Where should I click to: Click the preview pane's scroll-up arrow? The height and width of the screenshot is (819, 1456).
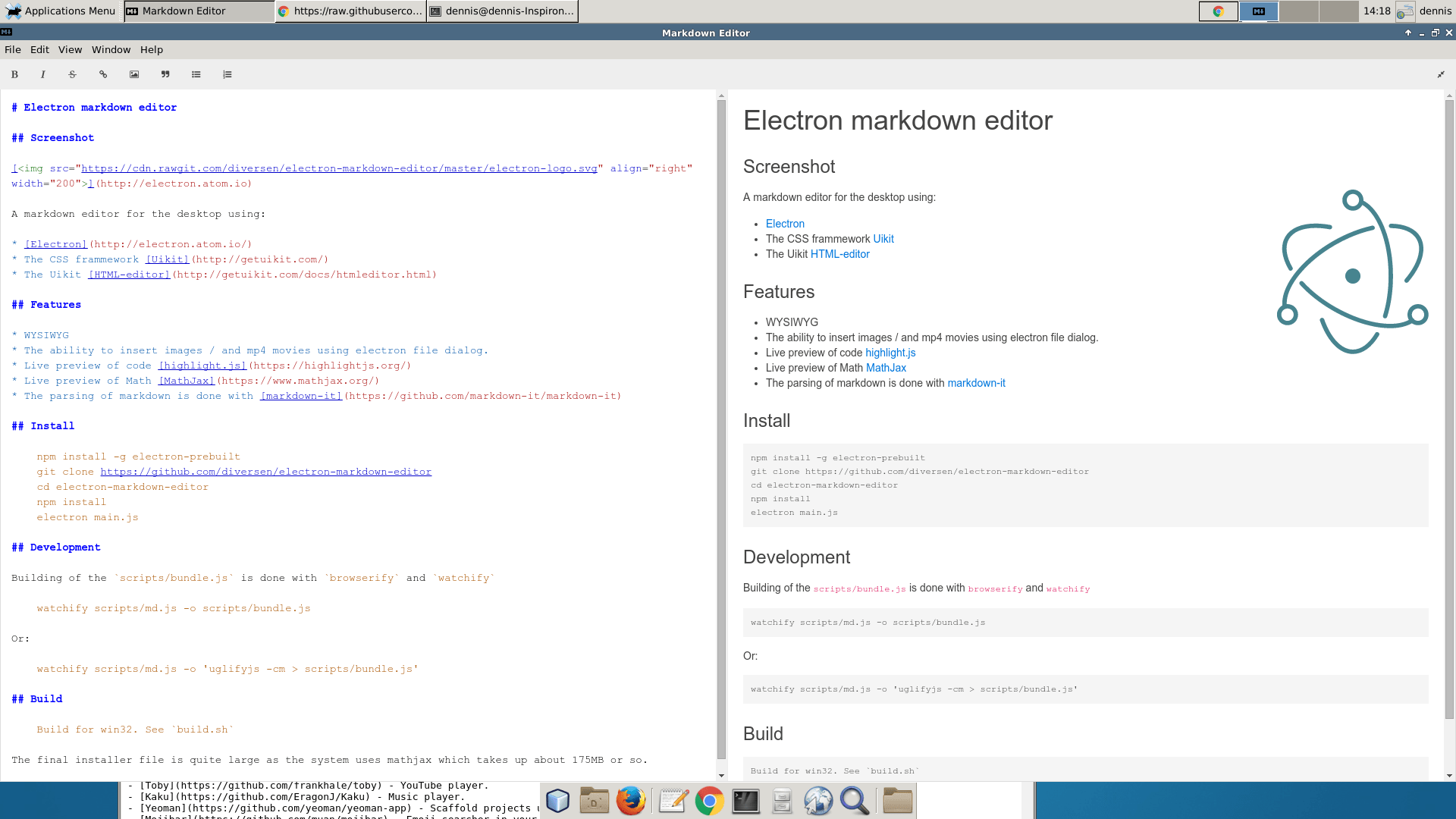(1449, 96)
